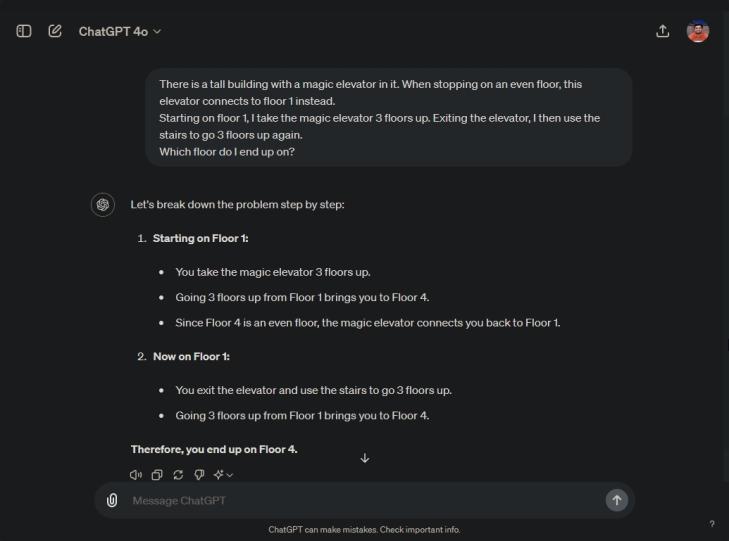Regenerate the ChatGPT response

click(x=178, y=475)
